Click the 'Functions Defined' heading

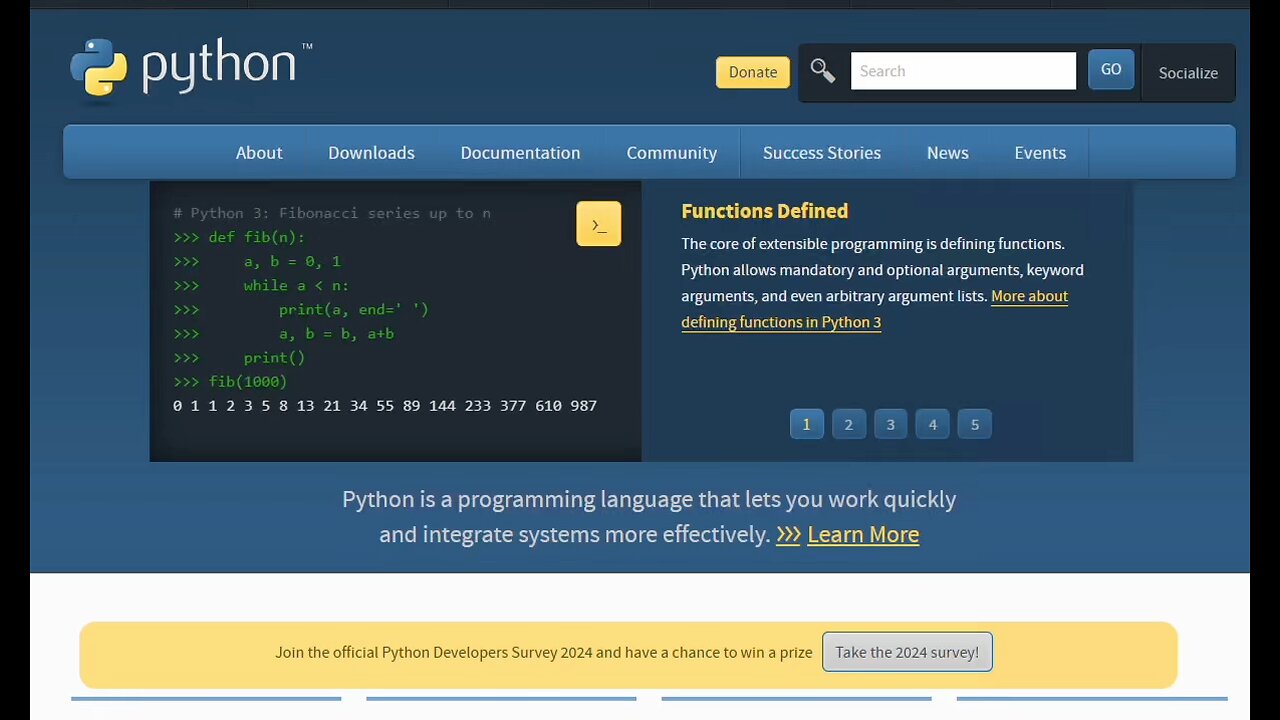coord(764,211)
